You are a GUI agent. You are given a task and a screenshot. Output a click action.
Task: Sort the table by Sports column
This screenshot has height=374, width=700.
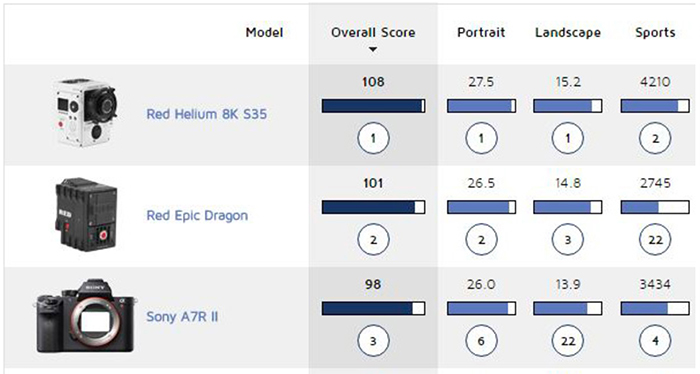655,33
